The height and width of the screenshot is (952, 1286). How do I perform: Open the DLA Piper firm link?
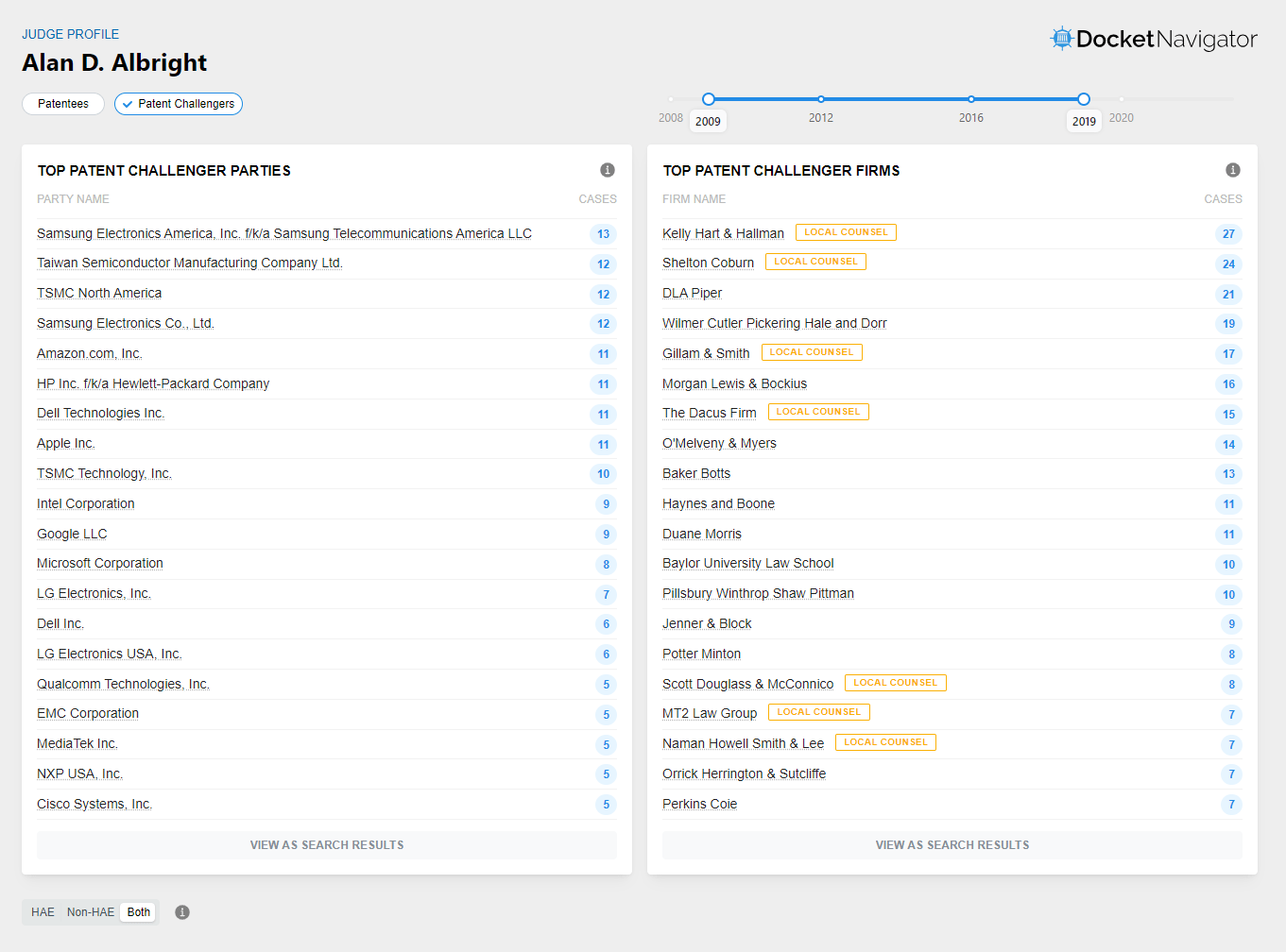(x=692, y=294)
